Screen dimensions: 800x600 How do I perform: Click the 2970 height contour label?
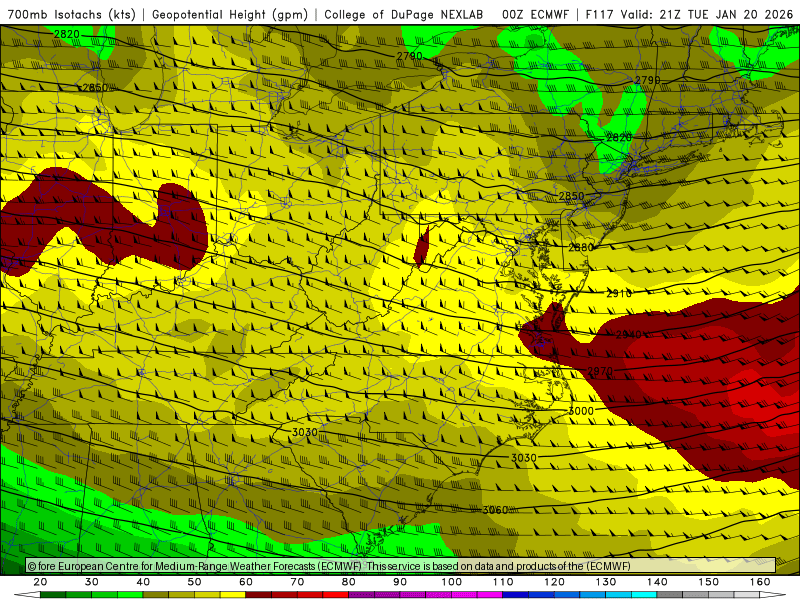pos(599,371)
